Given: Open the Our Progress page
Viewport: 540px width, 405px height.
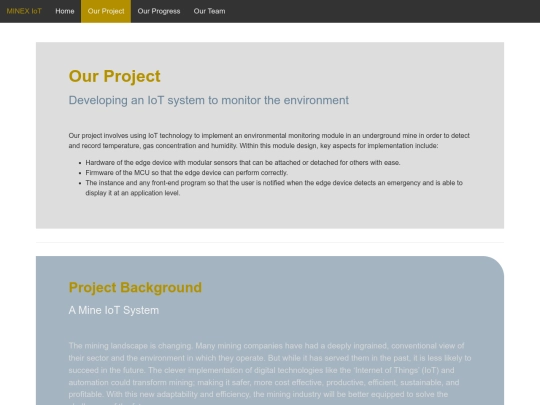Looking at the screenshot, I should point(159,11).
